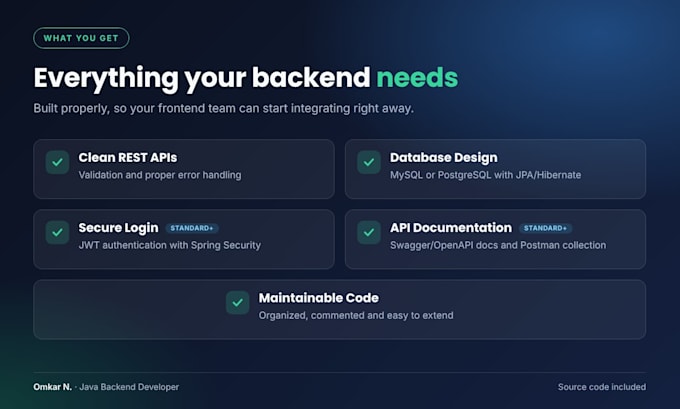Click the STANDARD+ badge next to API Documentation
The height and width of the screenshot is (409, 680).
(x=545, y=228)
